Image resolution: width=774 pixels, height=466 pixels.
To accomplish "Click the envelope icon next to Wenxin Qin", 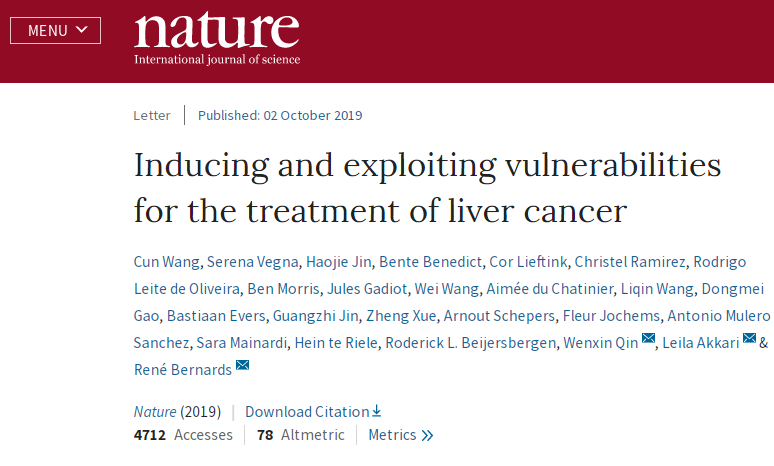I will click(x=648, y=341).
